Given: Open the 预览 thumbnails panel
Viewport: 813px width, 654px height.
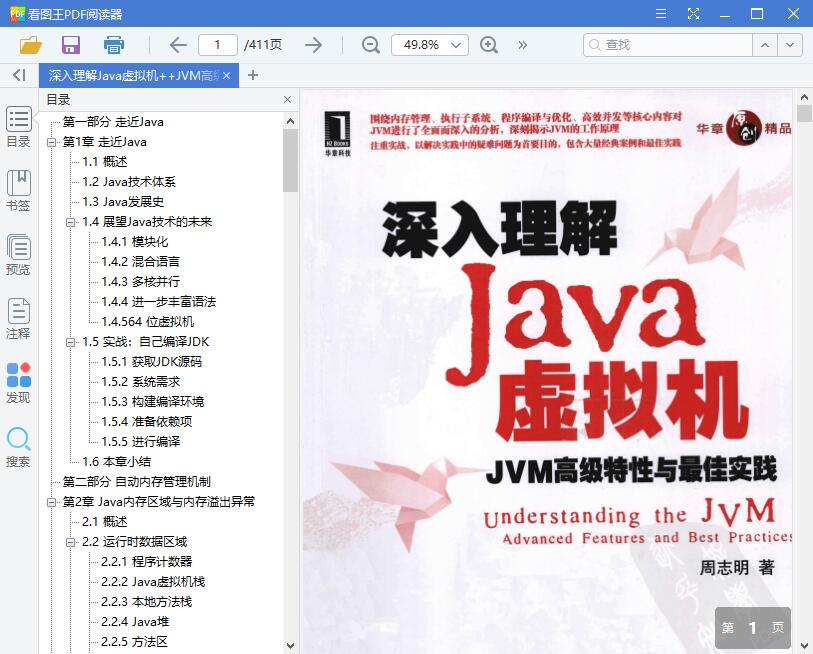Looking at the screenshot, I should pos(19,255).
